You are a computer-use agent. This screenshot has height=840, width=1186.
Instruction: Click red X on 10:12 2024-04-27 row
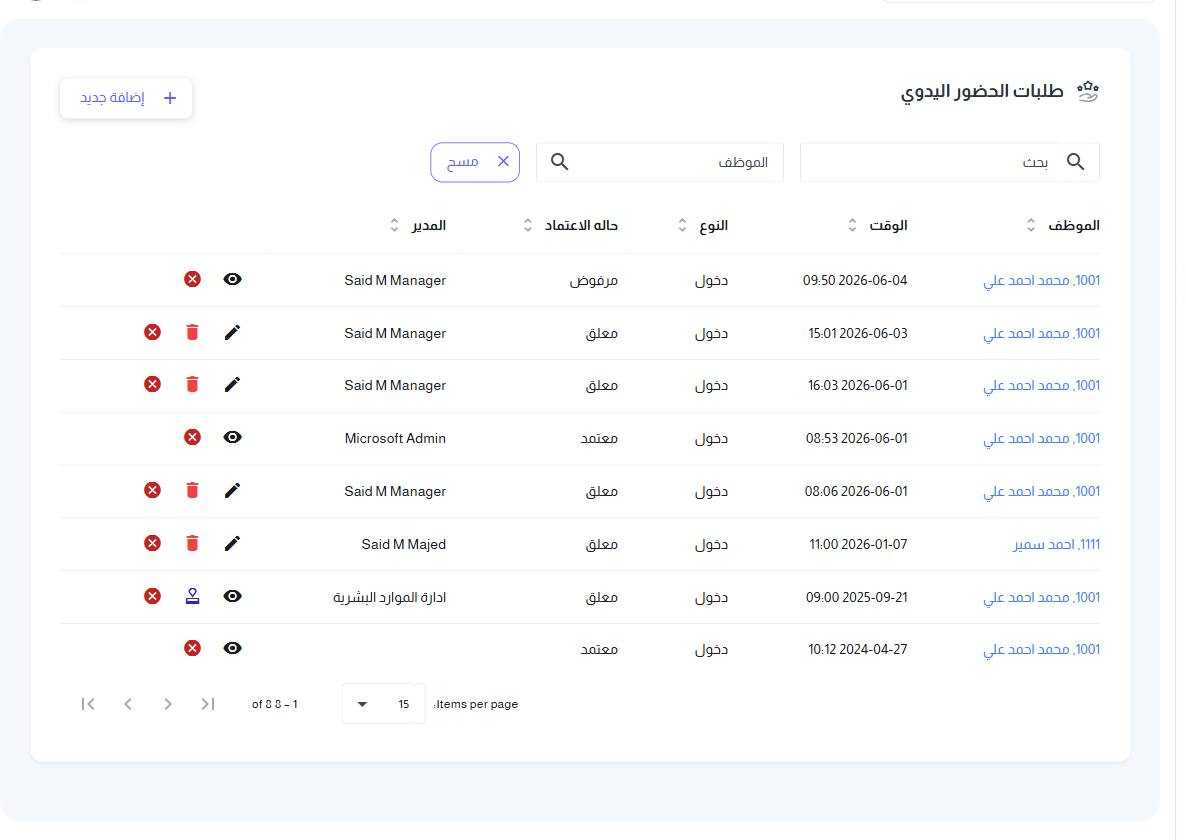(192, 648)
